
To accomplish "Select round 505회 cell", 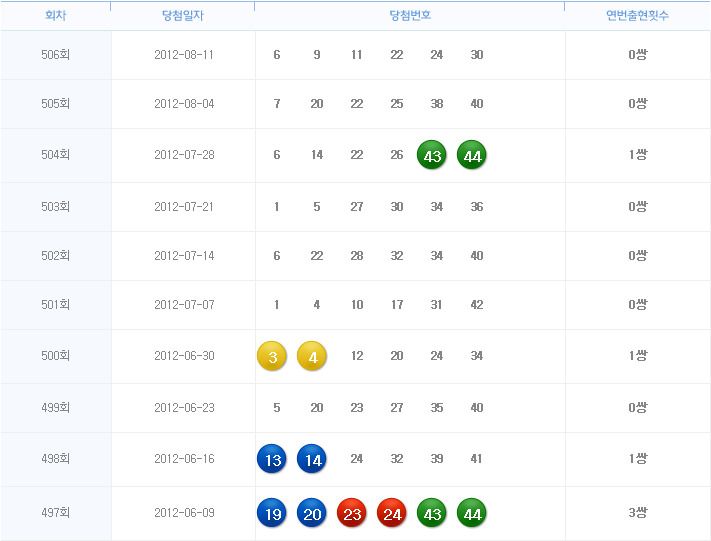I will point(55,104).
